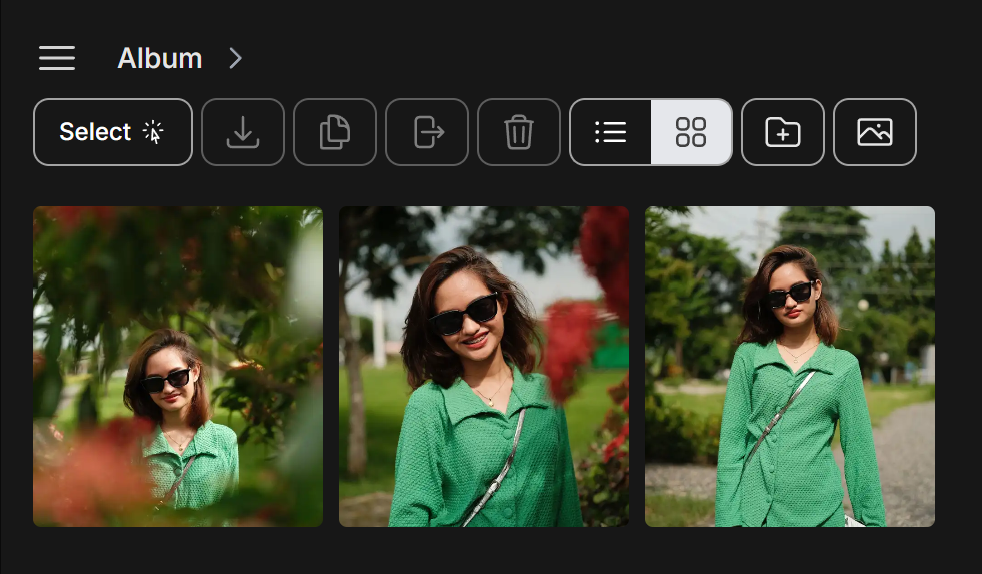Image resolution: width=982 pixels, height=574 pixels.
Task: Switch to grid view
Action: 691,132
